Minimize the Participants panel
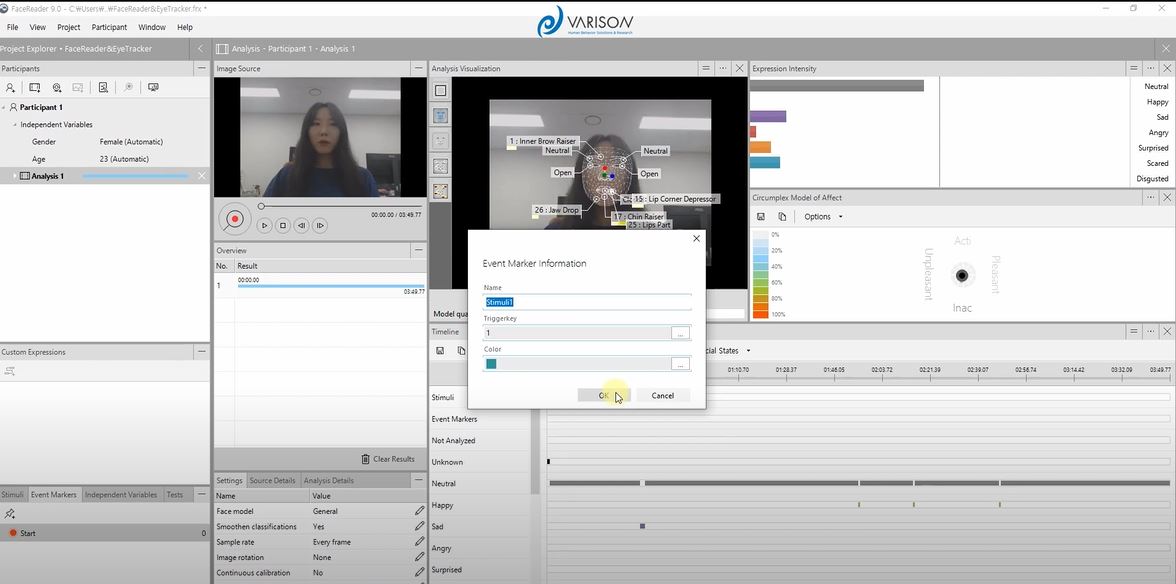1176x584 pixels. pos(201,68)
